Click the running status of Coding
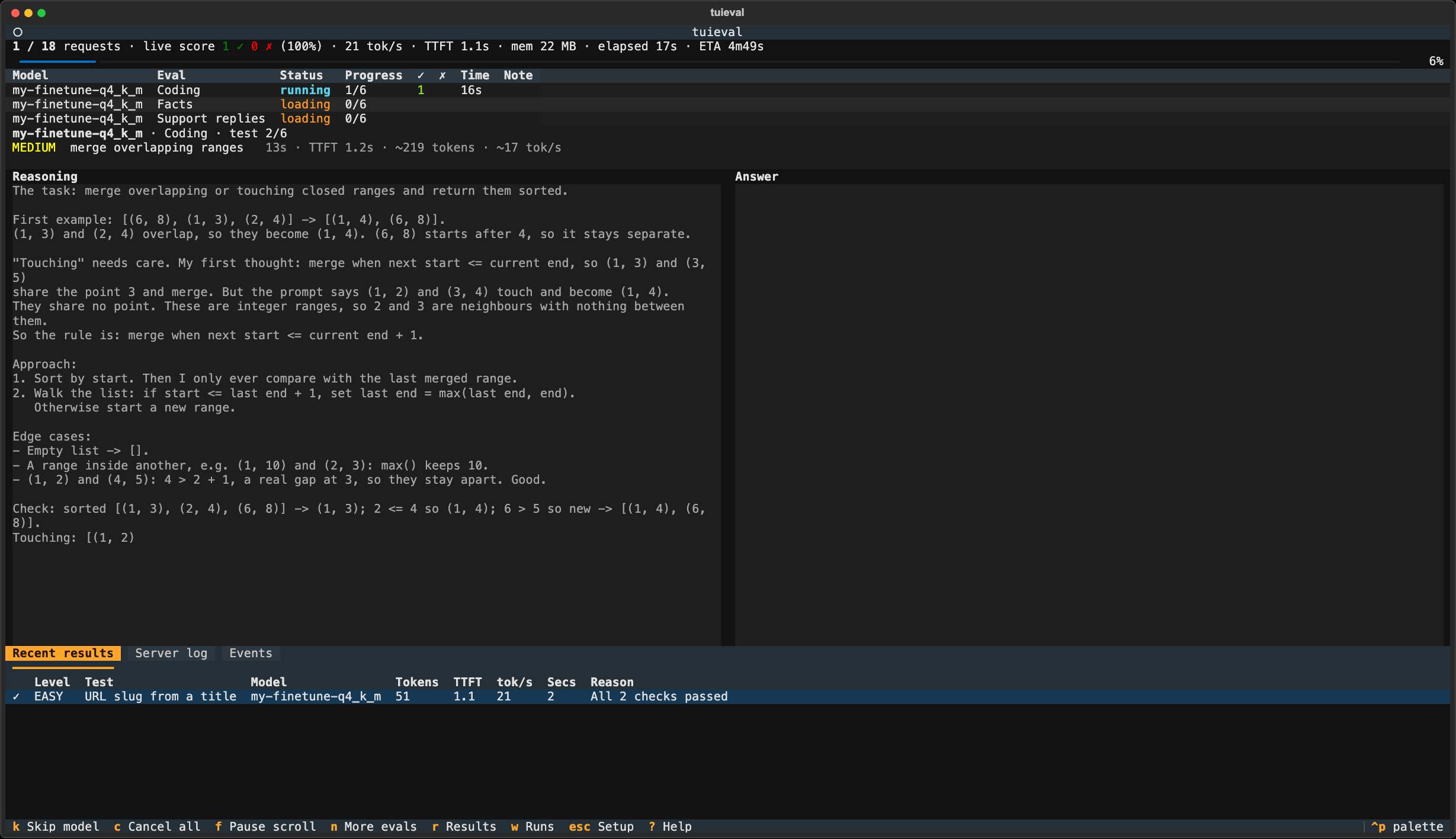This screenshot has height=839, width=1456. coord(305,90)
